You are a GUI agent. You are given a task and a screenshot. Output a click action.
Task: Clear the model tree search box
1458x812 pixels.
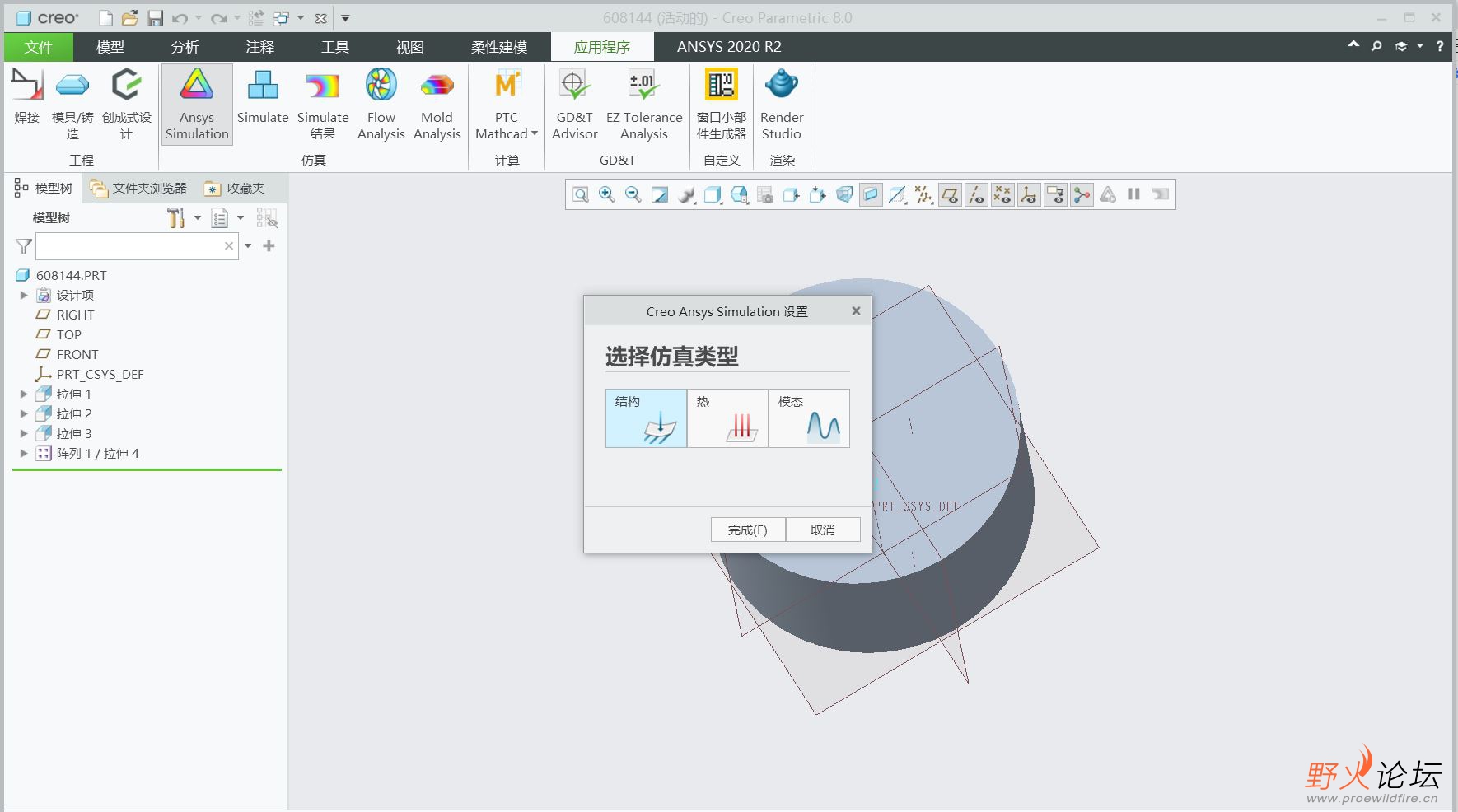click(229, 246)
